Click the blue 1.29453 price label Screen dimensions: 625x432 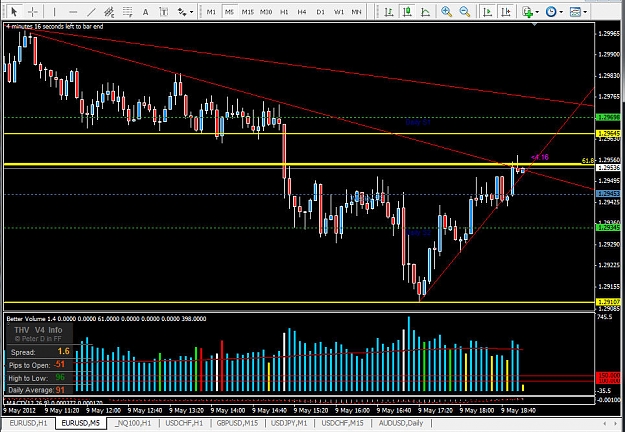609,194
